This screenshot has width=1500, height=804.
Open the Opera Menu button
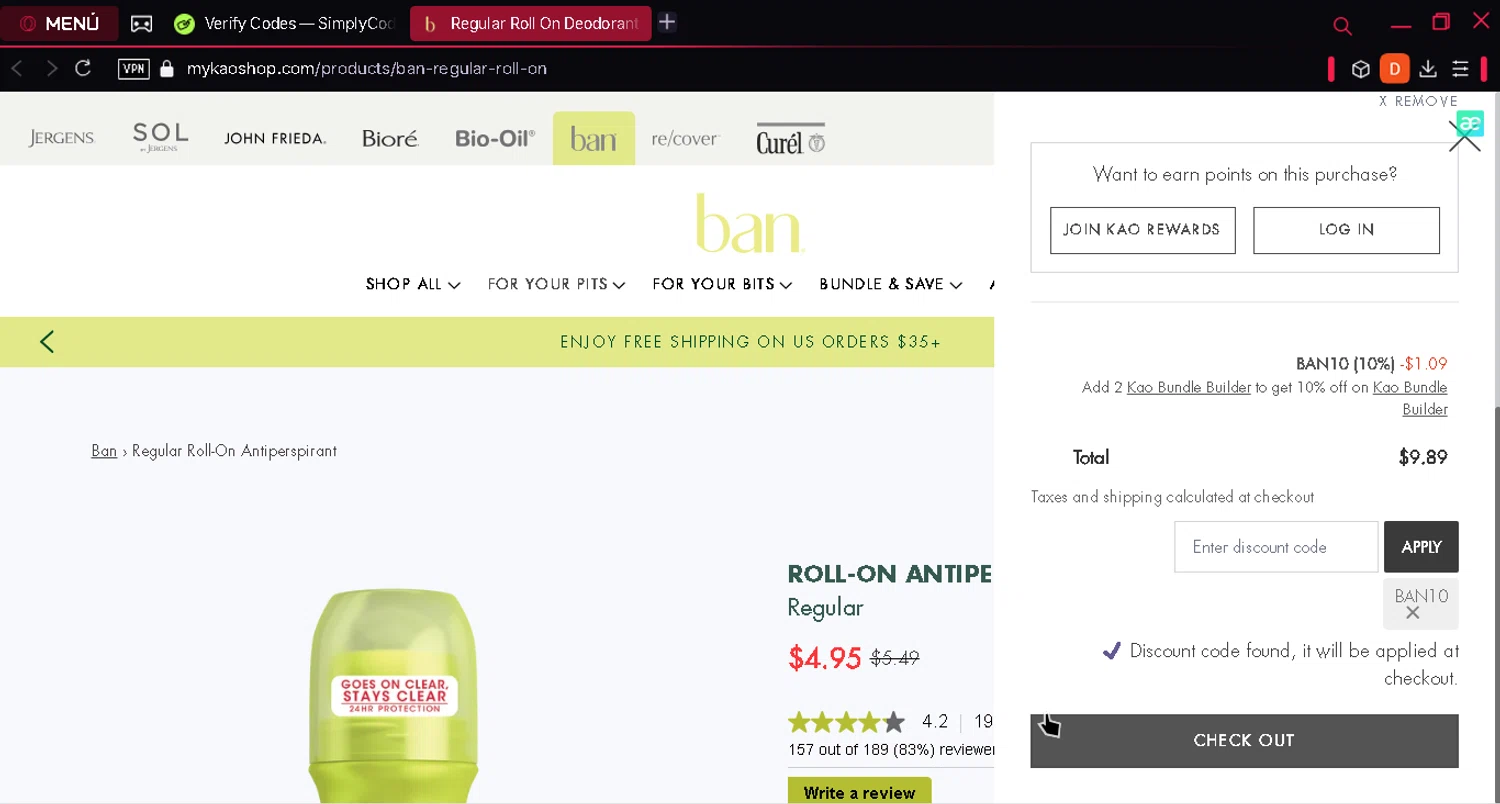click(60, 24)
